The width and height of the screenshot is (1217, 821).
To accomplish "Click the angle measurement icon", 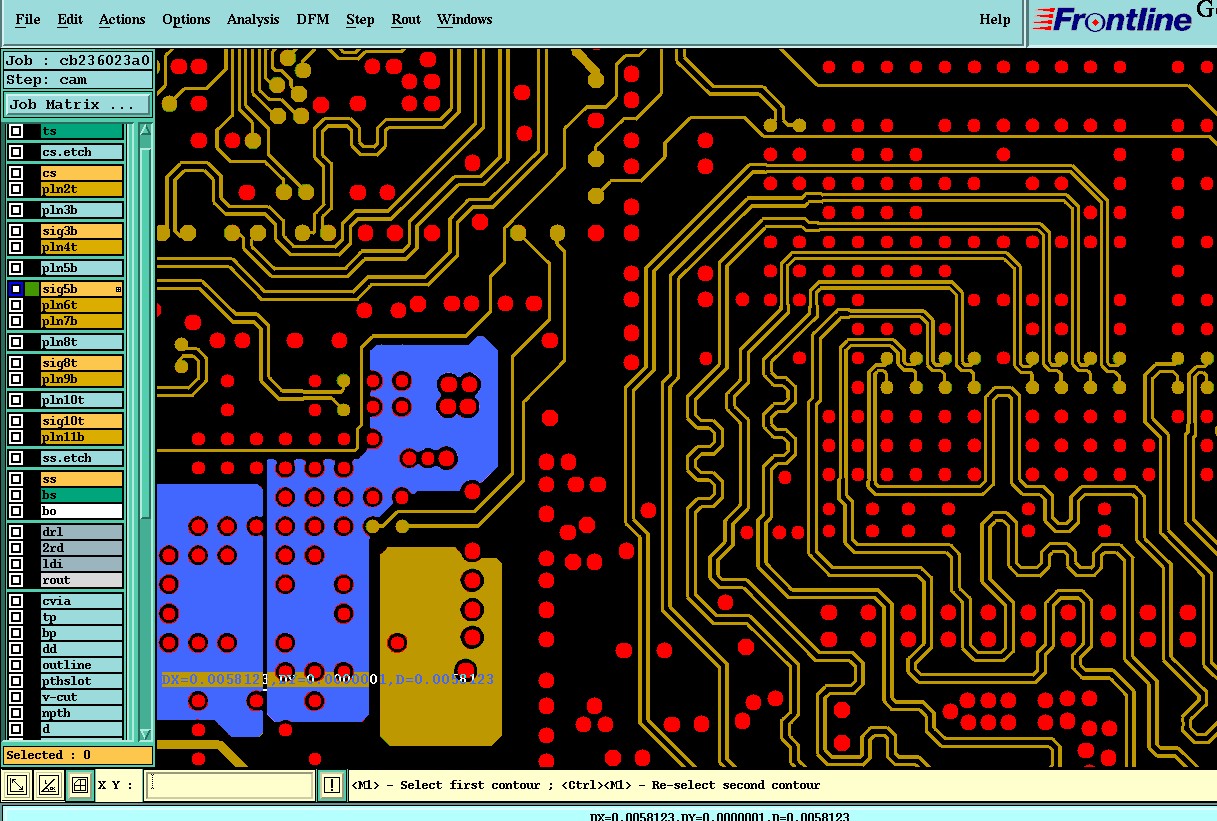I will click(48, 785).
